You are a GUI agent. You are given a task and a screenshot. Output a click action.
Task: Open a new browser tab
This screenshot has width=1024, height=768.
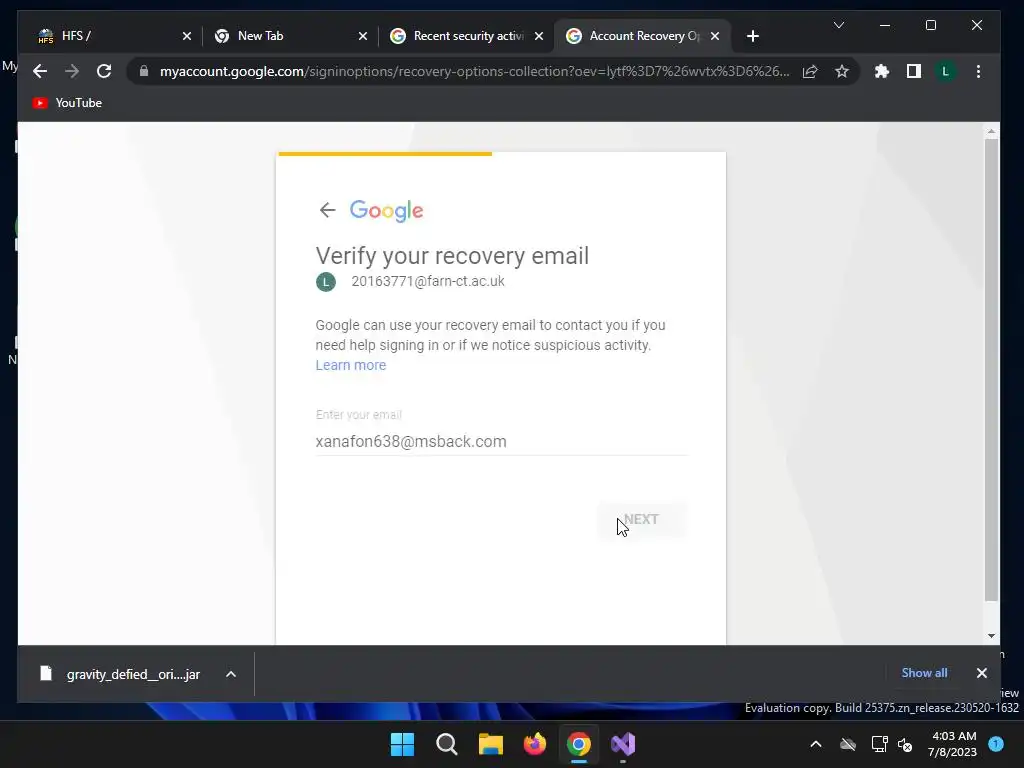(753, 36)
